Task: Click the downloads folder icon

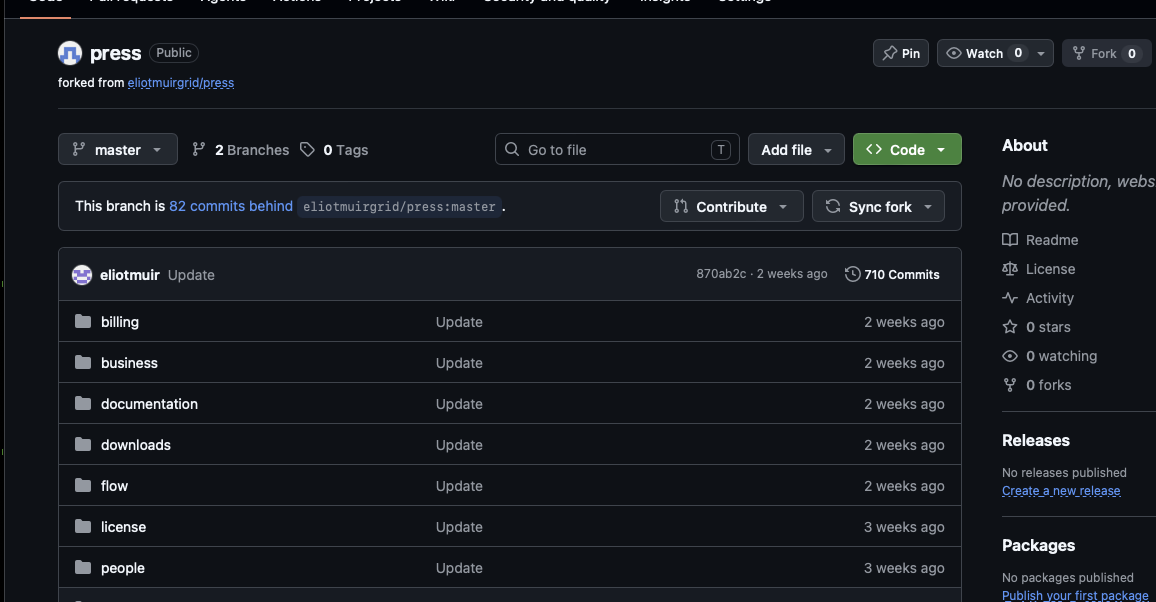Action: pos(83,444)
